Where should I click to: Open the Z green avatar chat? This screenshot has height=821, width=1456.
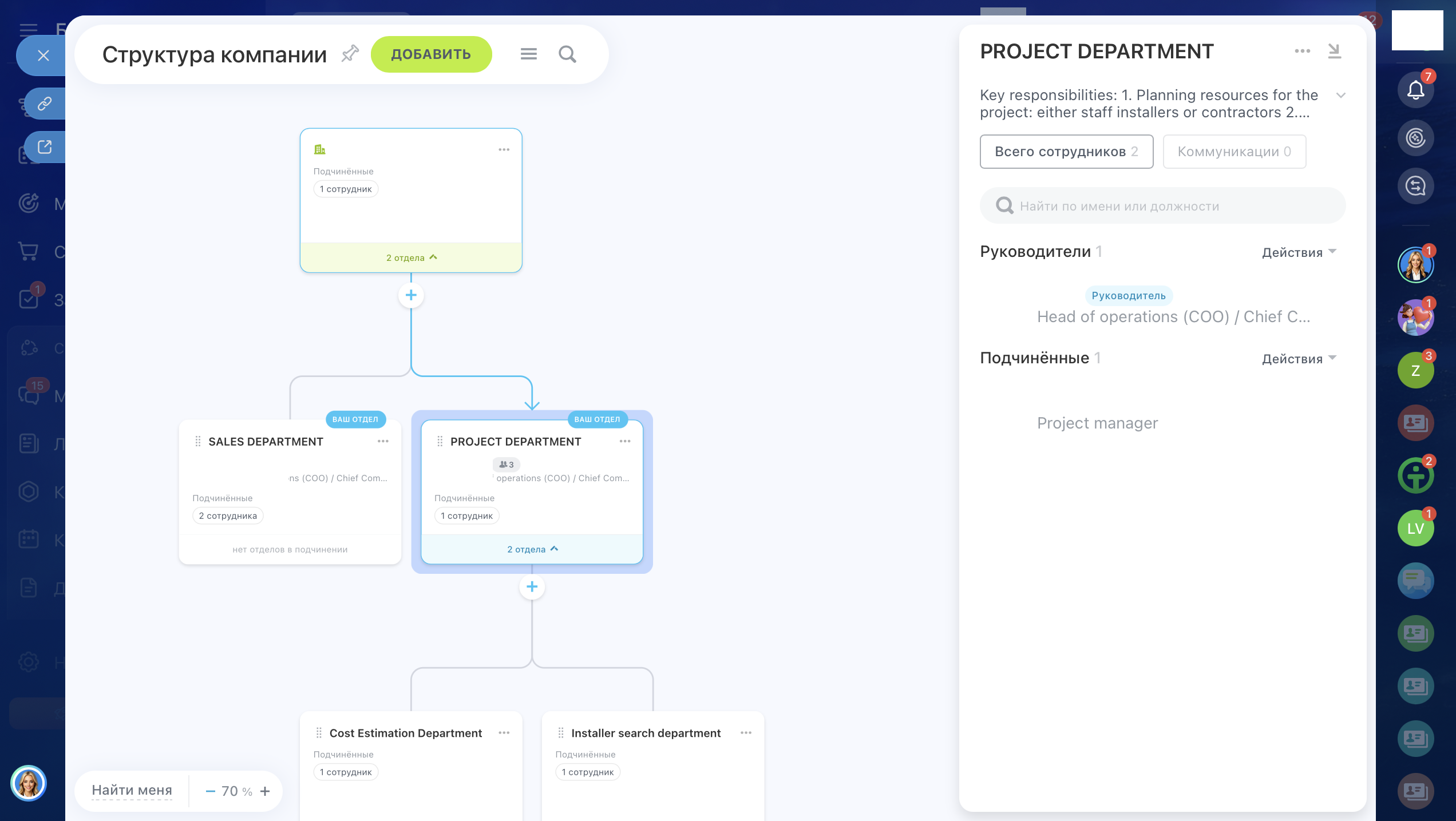tap(1415, 370)
